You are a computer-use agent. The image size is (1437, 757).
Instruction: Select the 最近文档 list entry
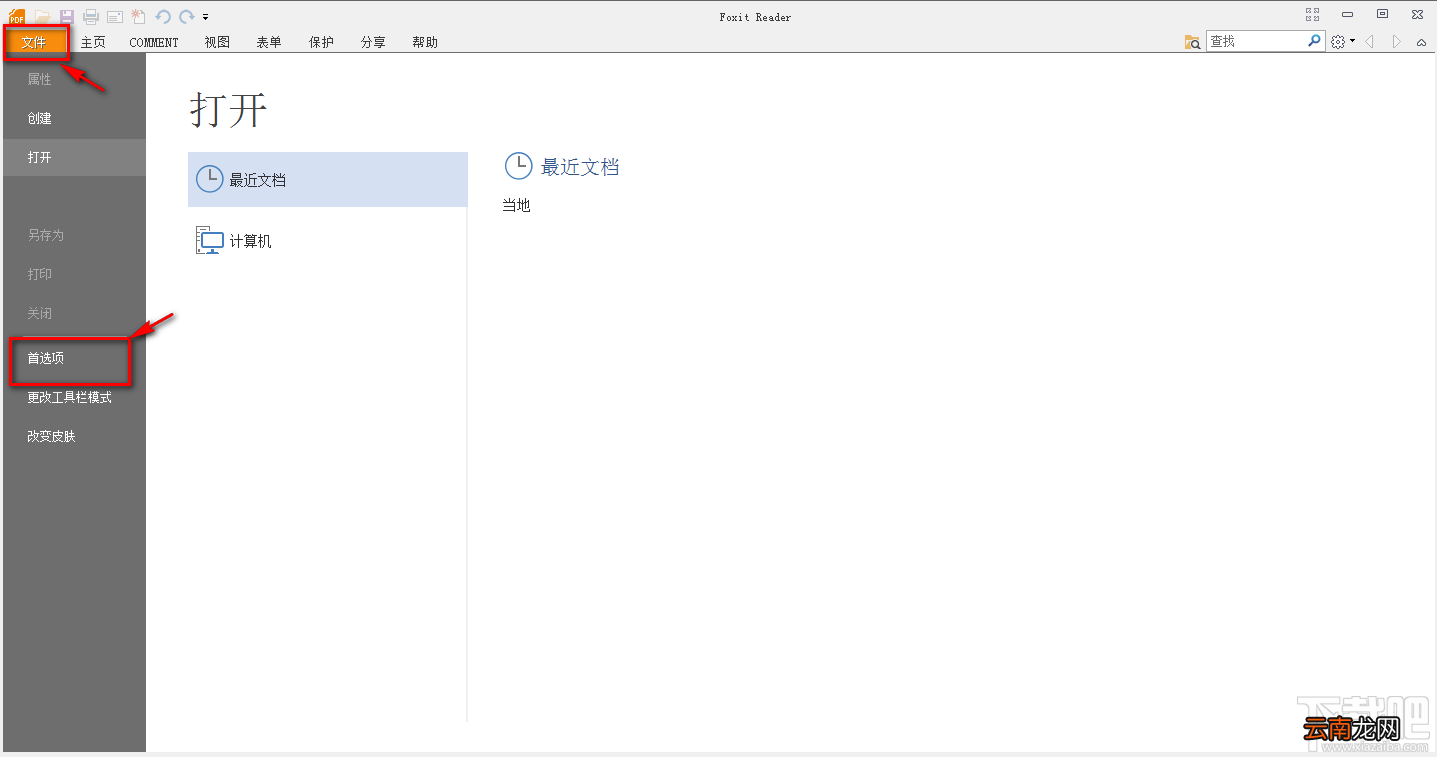[x=328, y=180]
